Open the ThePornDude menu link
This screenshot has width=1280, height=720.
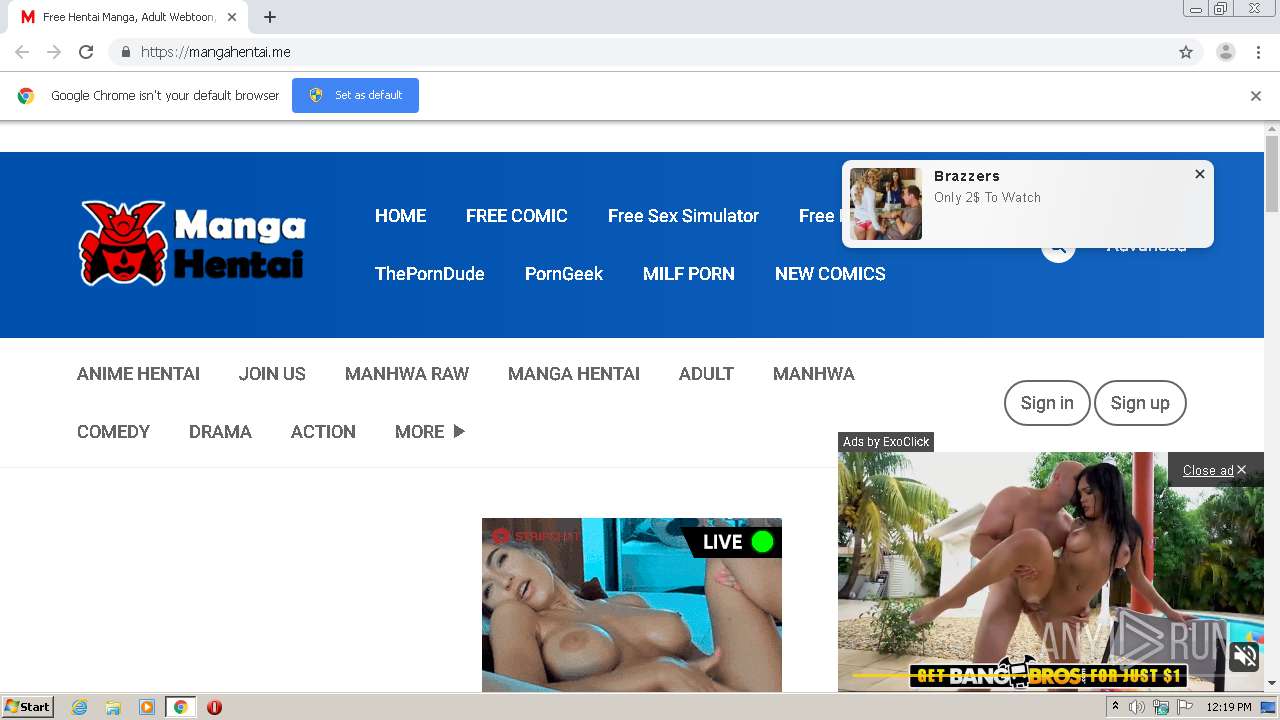point(430,274)
